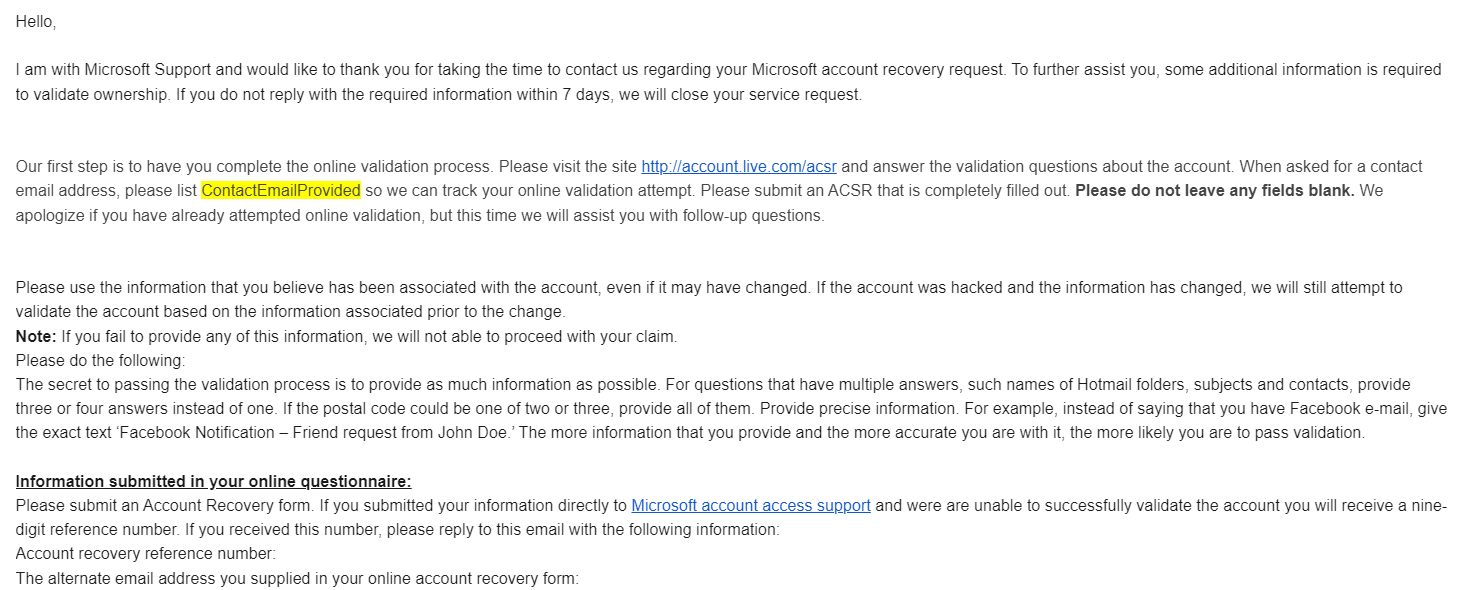Open the Microsoft account access support link
Viewport: 1458px width, 590px height.
750,505
